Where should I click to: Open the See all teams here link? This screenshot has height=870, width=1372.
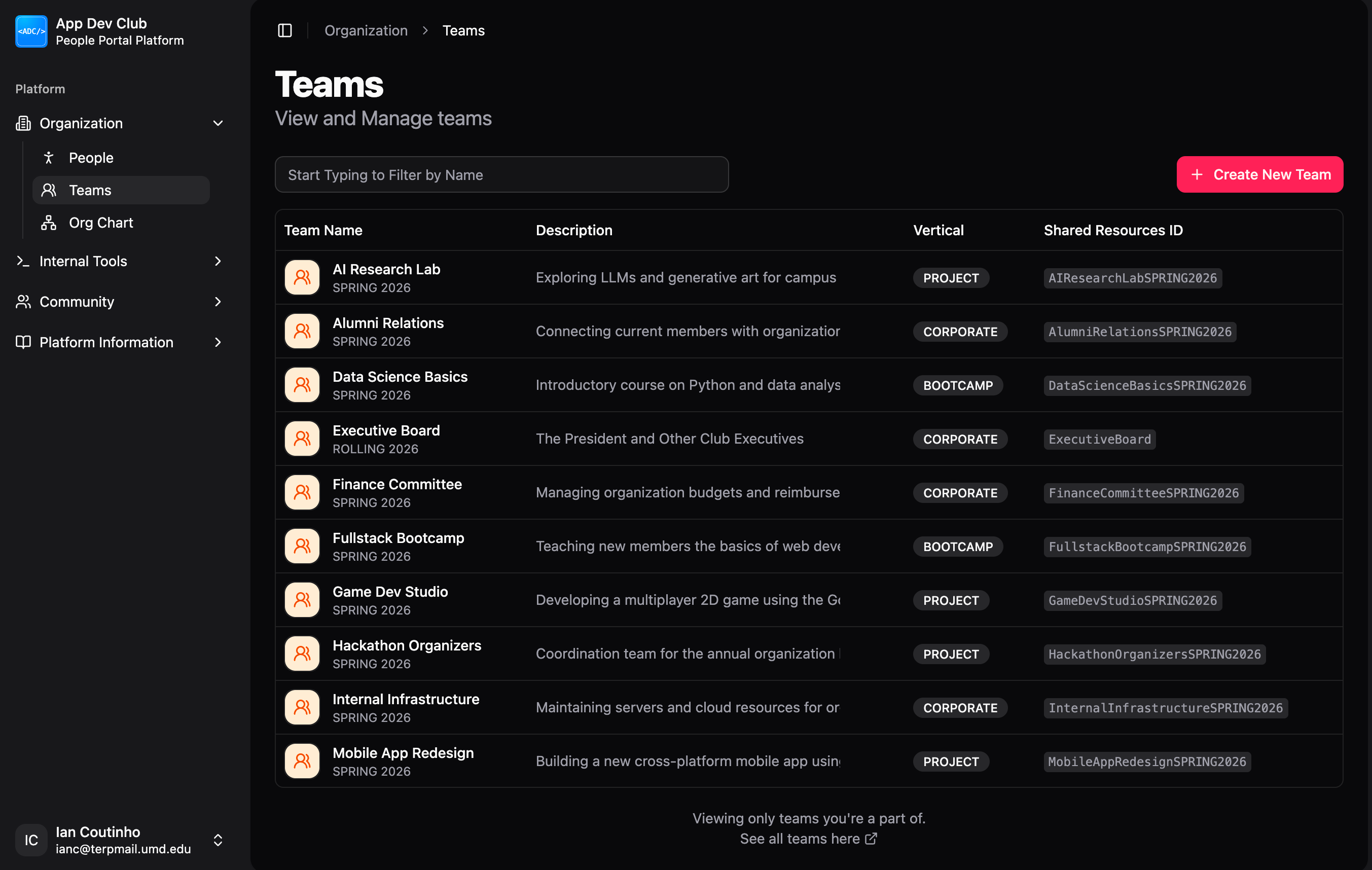808,838
